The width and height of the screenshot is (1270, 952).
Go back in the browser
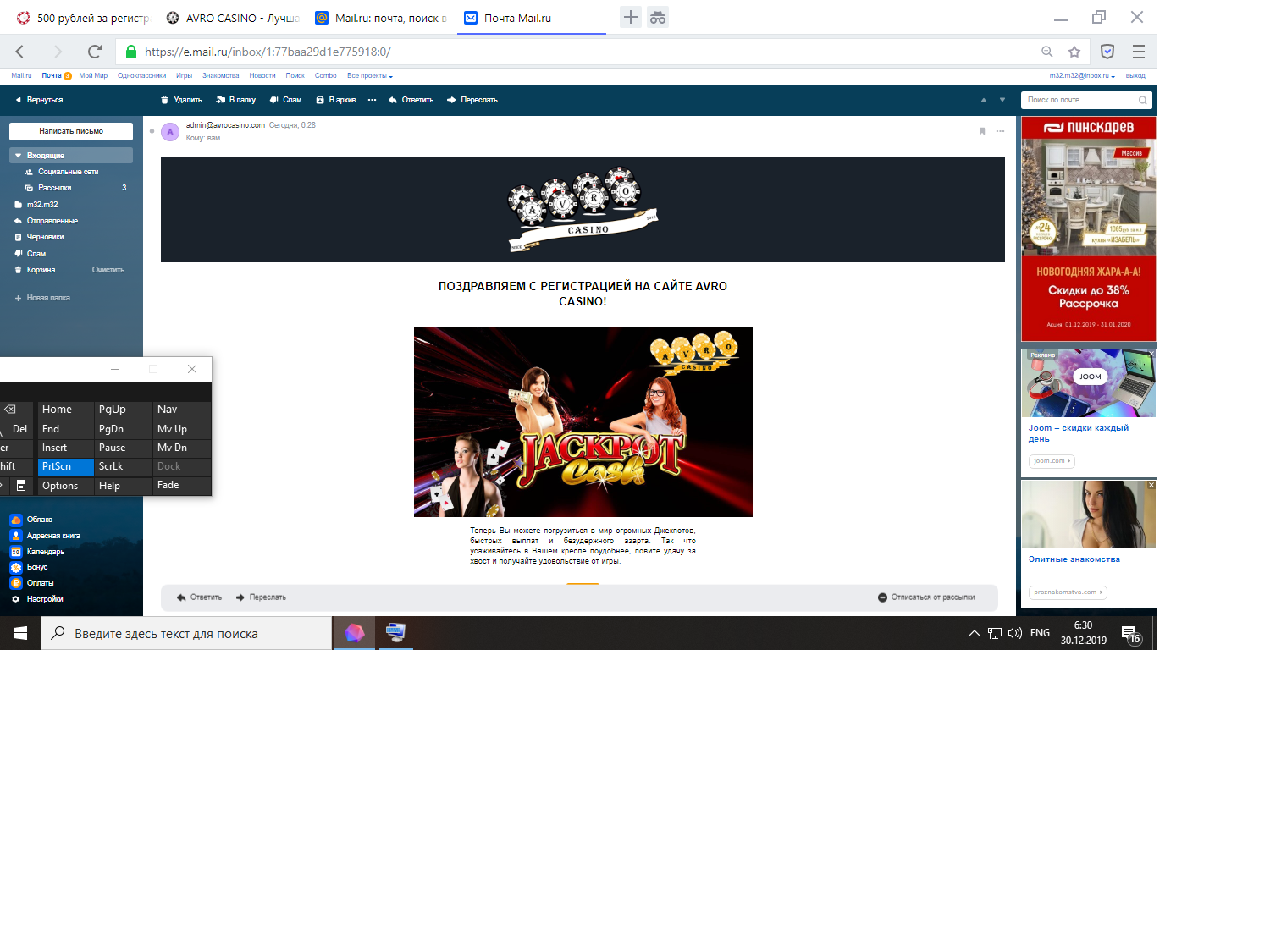click(x=20, y=52)
